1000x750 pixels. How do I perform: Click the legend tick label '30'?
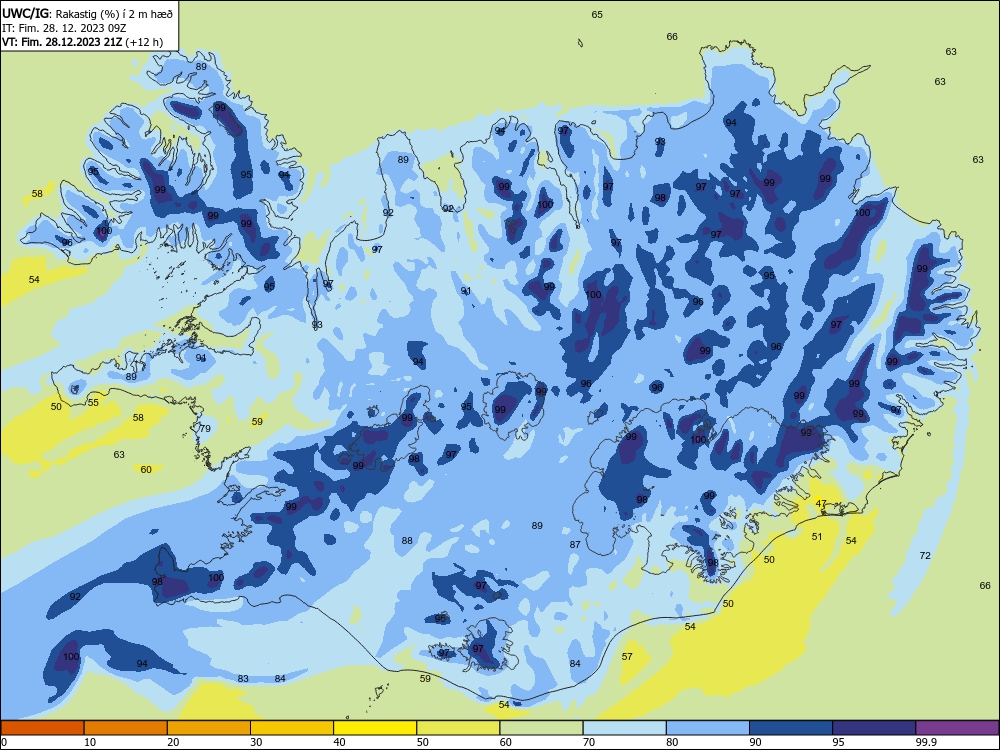pos(256,742)
